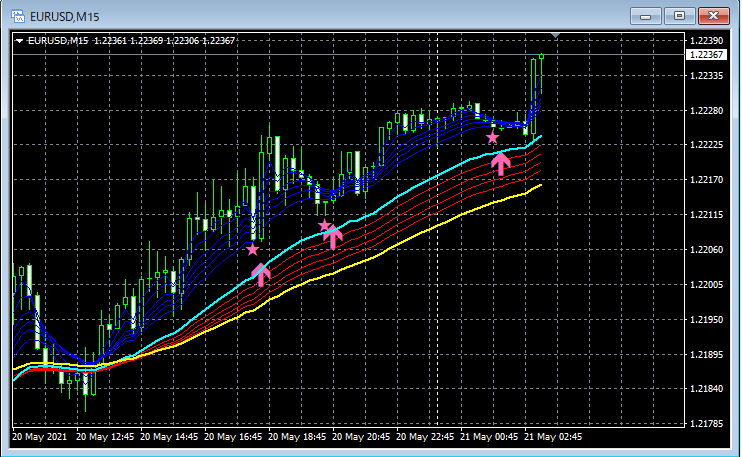
Task: Click the 20 May 2021 time label
Action: [40, 437]
